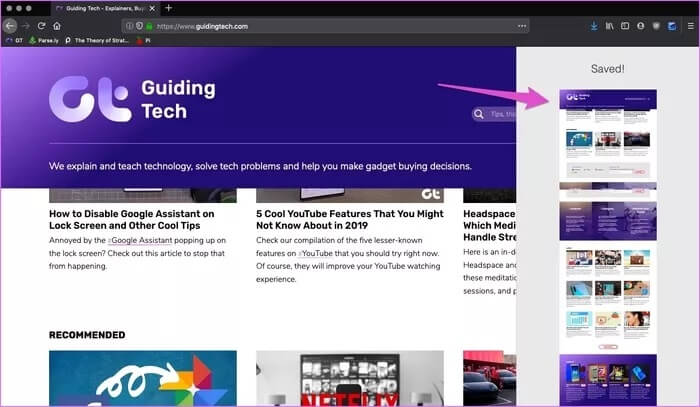Open the Netflix recommended thumbnail
Viewport: 700px width, 407px height.
click(350, 378)
